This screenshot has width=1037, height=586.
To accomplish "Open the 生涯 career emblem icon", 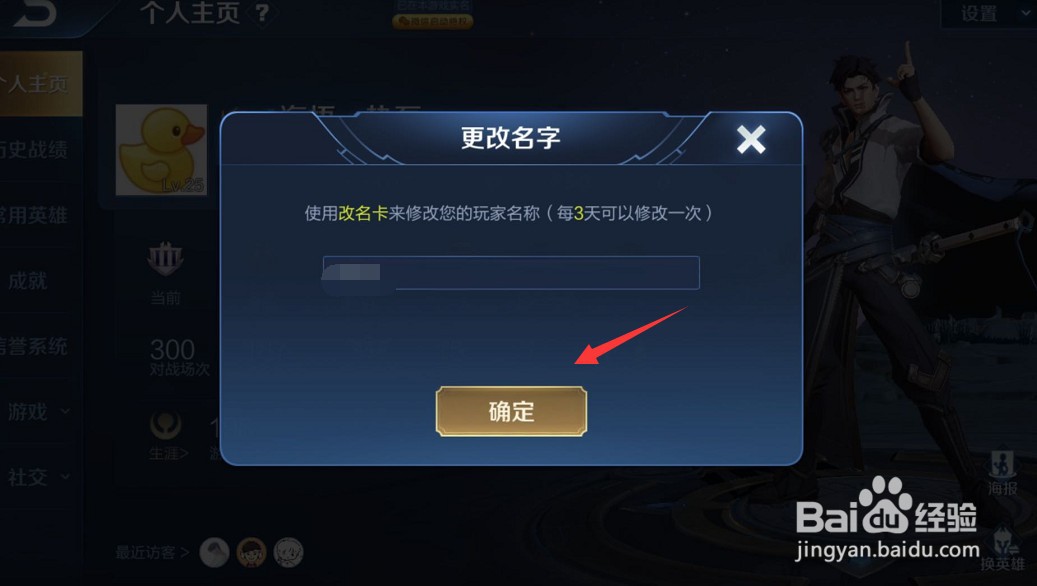I will (165, 426).
